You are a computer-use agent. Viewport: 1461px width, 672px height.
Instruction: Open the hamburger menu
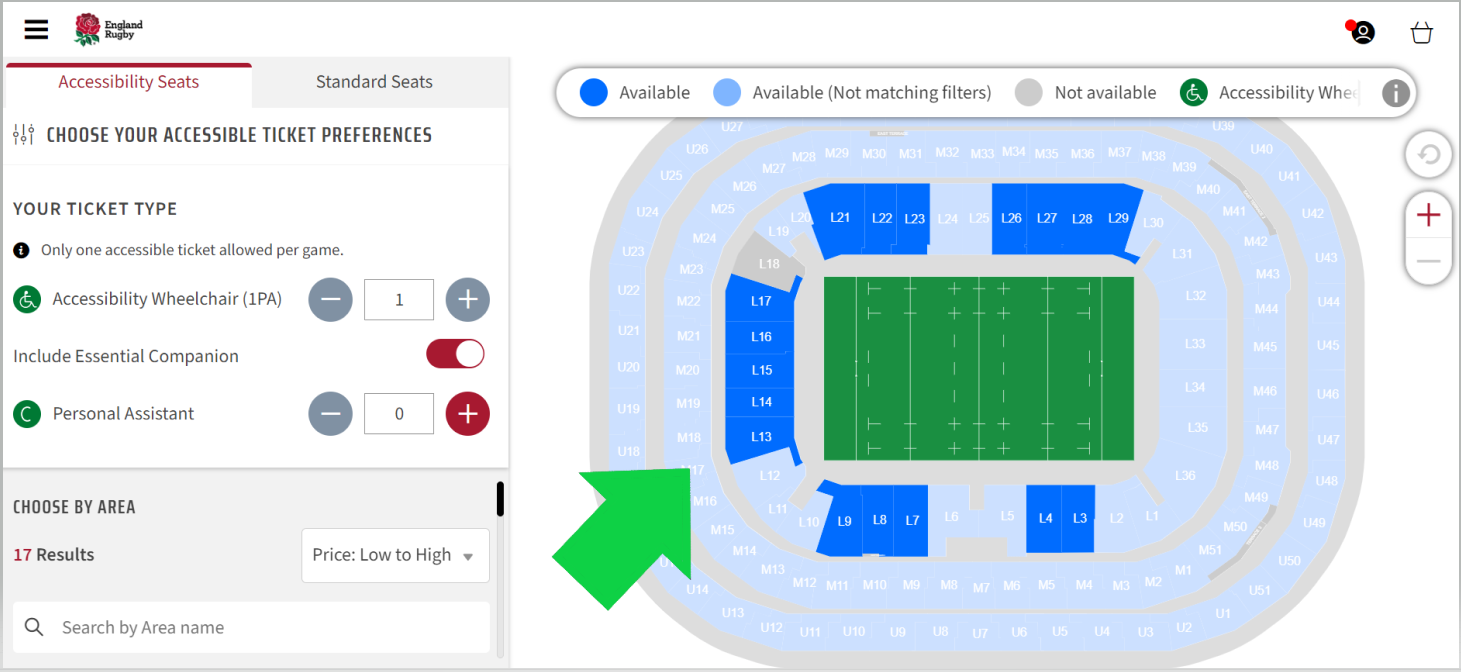(x=36, y=30)
